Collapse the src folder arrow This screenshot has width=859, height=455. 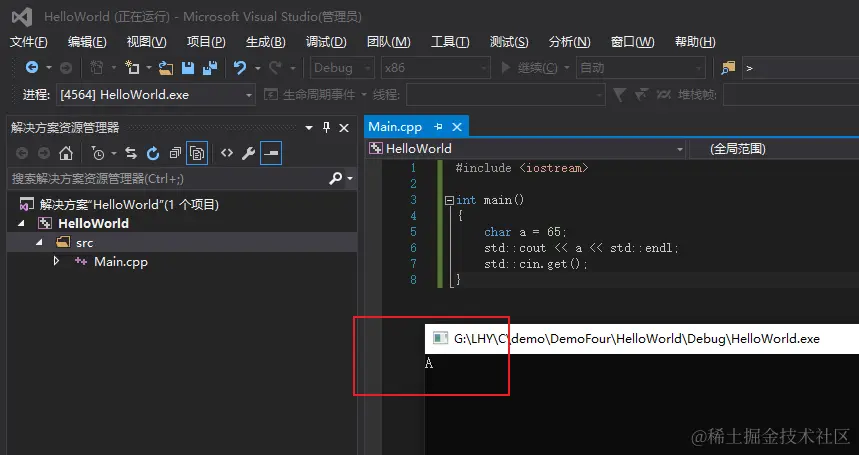(39, 243)
